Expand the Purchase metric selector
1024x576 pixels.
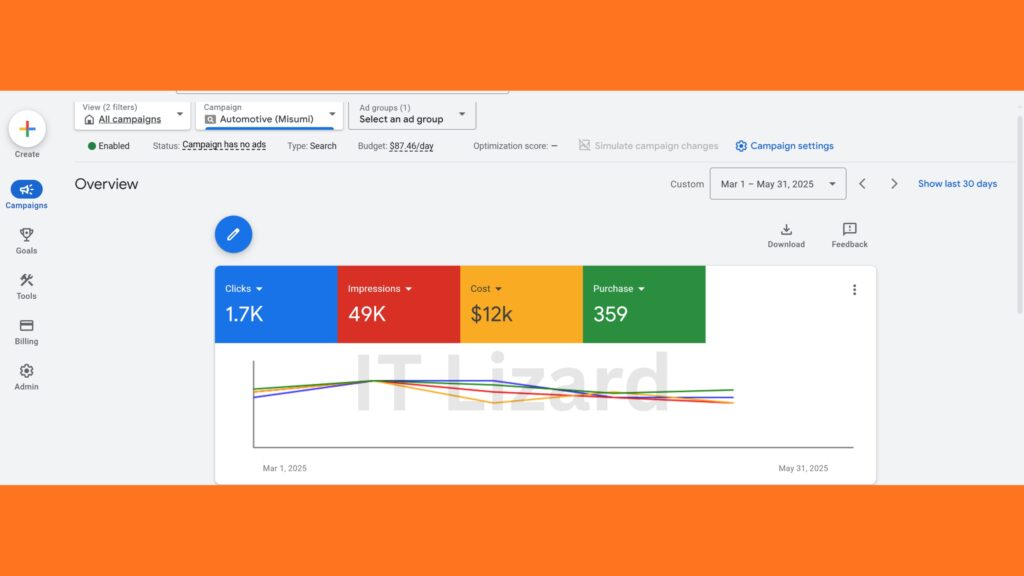point(640,288)
